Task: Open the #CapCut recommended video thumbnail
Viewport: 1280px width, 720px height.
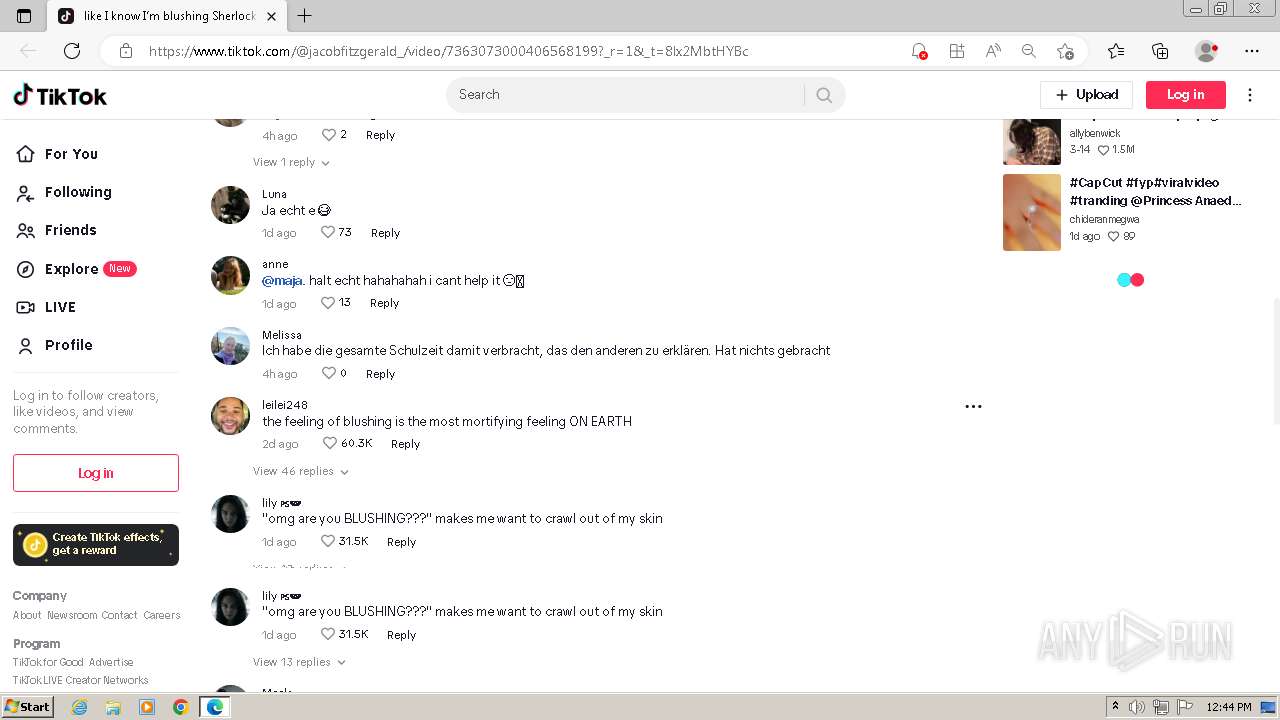Action: pos(1032,212)
